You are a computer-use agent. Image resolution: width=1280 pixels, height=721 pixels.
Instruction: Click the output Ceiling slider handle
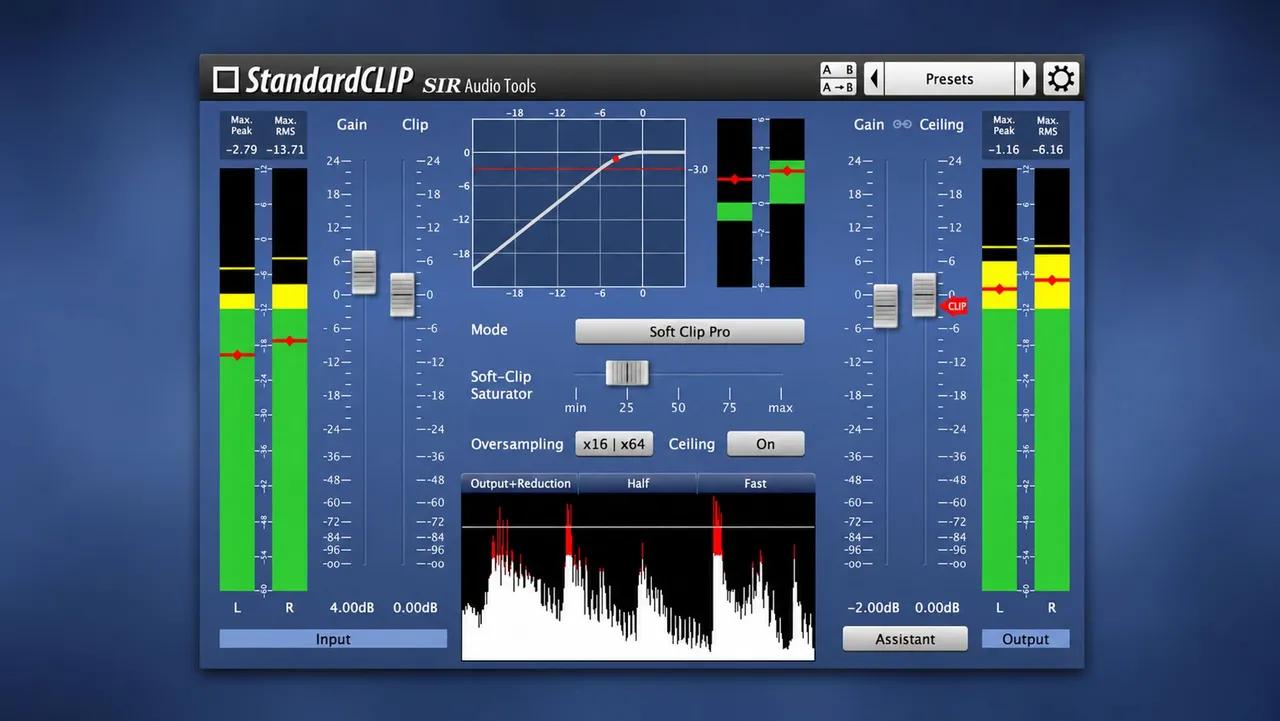(924, 294)
